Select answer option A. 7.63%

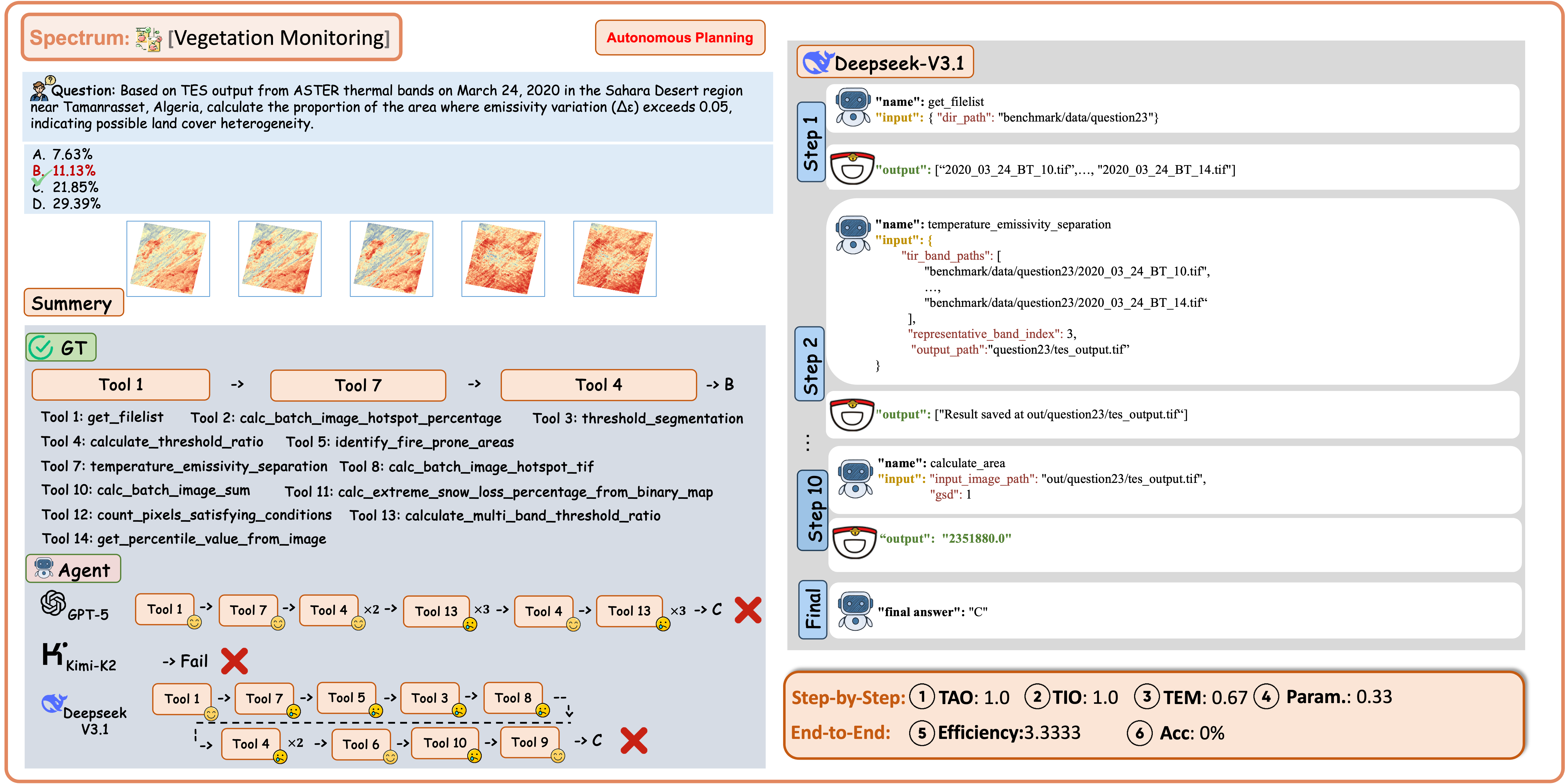(63, 154)
